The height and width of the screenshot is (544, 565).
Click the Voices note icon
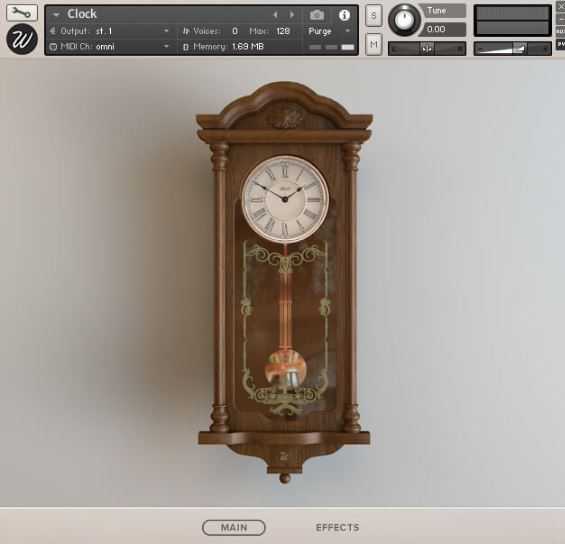(x=186, y=31)
